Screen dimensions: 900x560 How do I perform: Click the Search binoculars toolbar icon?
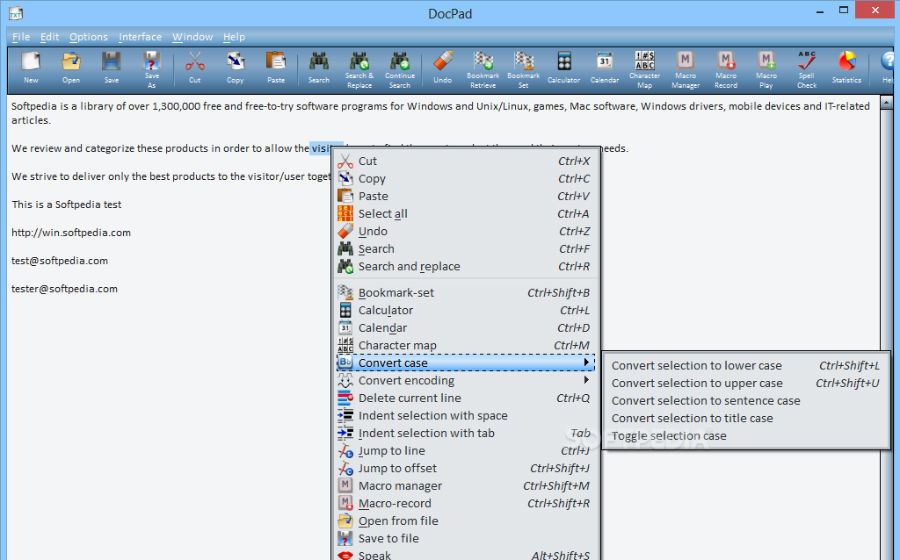pyautogui.click(x=319, y=68)
